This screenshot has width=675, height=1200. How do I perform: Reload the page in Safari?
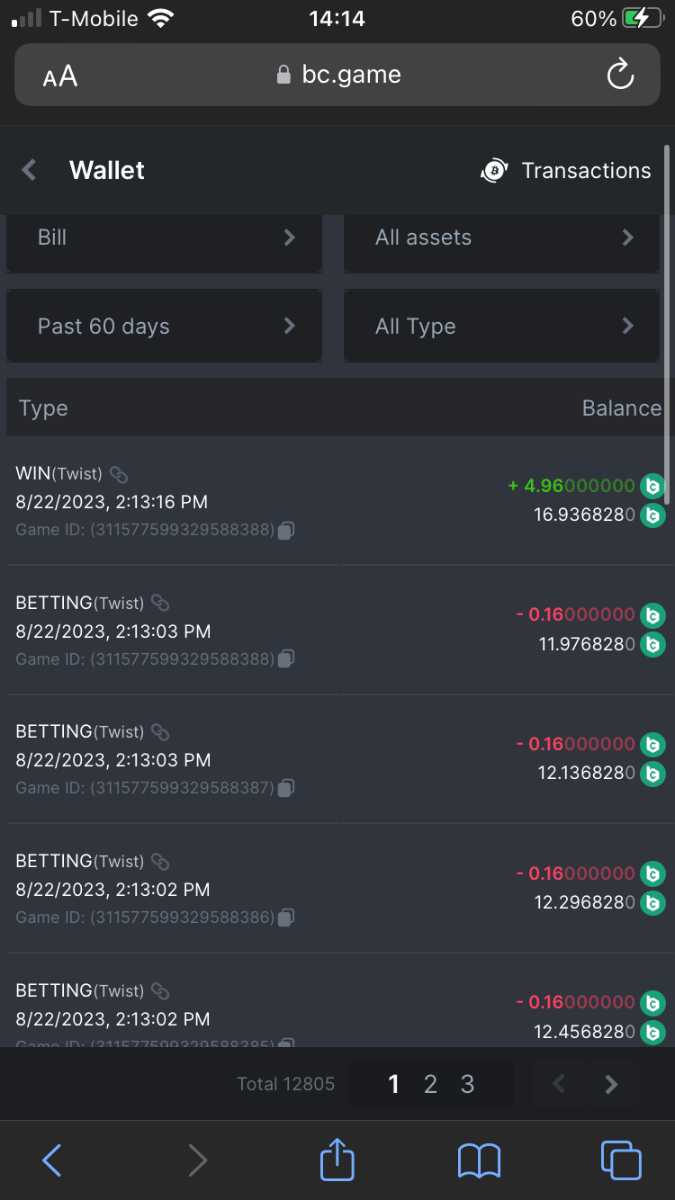pos(620,75)
